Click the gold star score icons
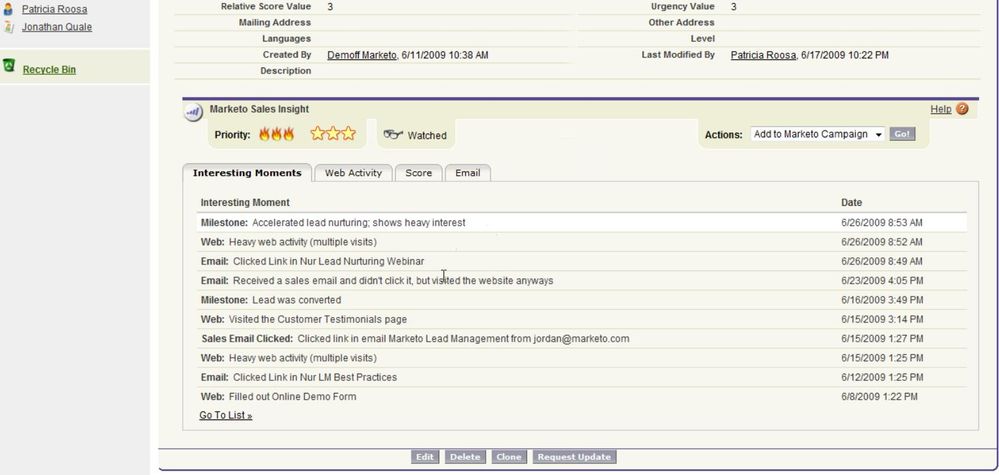The height and width of the screenshot is (475, 999). [x=333, y=134]
